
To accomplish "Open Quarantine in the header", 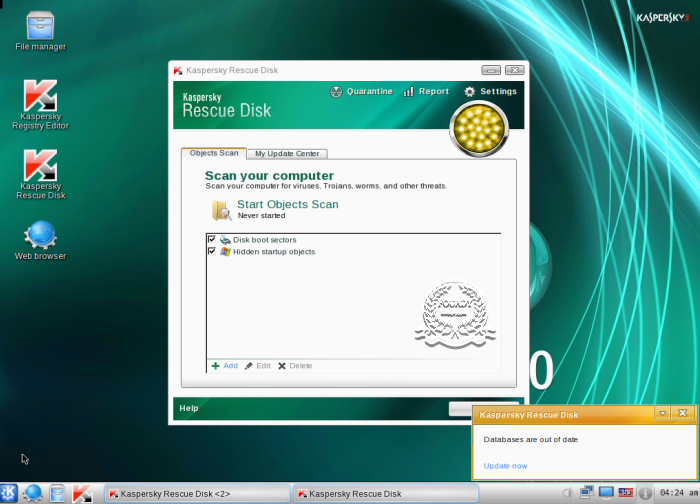I will click(x=361, y=92).
